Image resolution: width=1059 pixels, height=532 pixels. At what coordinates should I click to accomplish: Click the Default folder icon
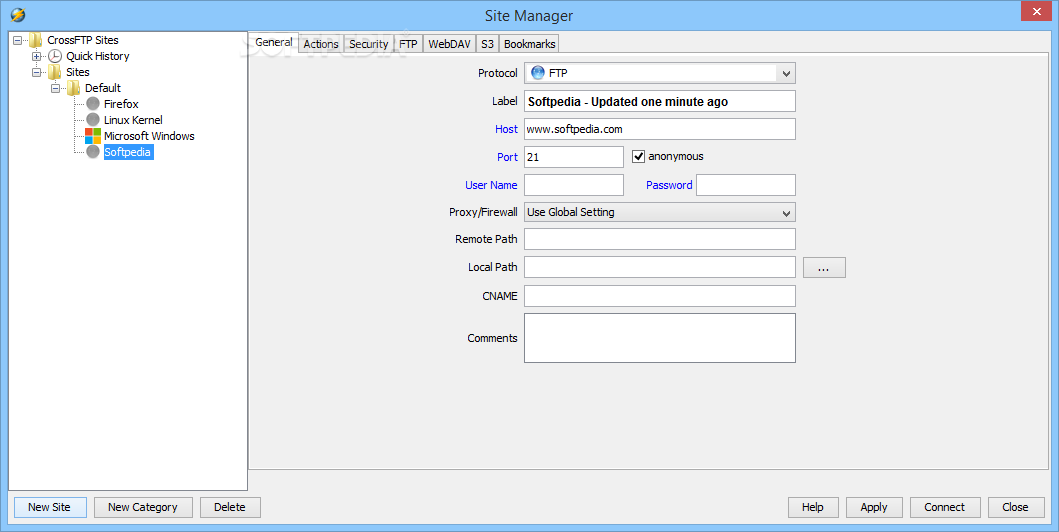74,88
